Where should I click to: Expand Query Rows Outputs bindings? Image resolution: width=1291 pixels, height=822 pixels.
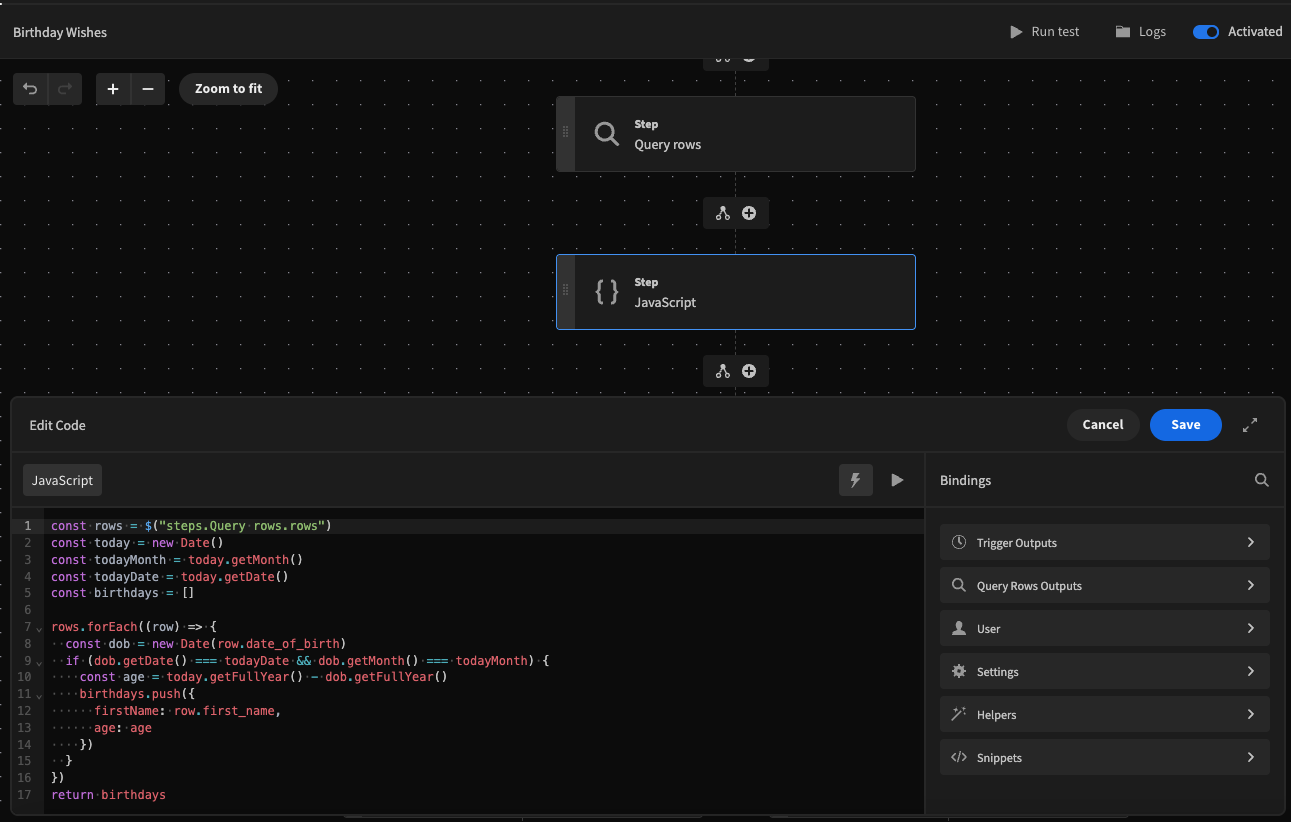(x=1104, y=585)
